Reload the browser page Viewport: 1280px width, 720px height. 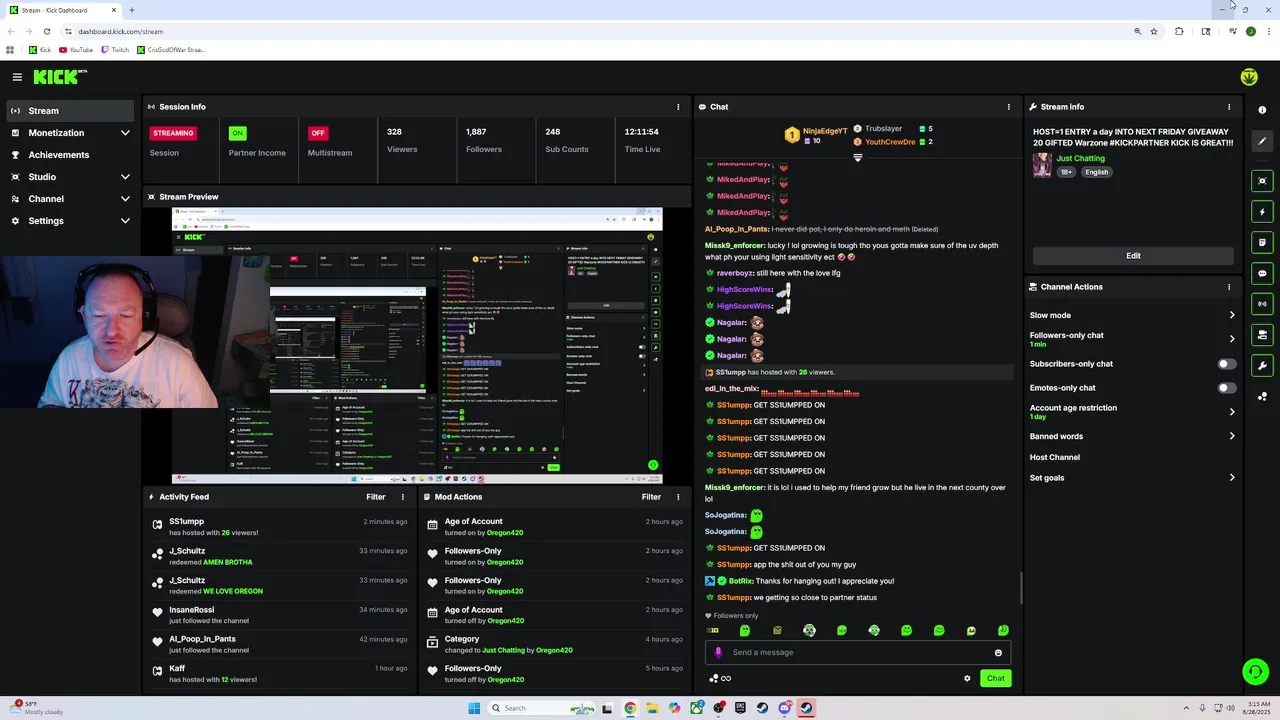pos(46,31)
